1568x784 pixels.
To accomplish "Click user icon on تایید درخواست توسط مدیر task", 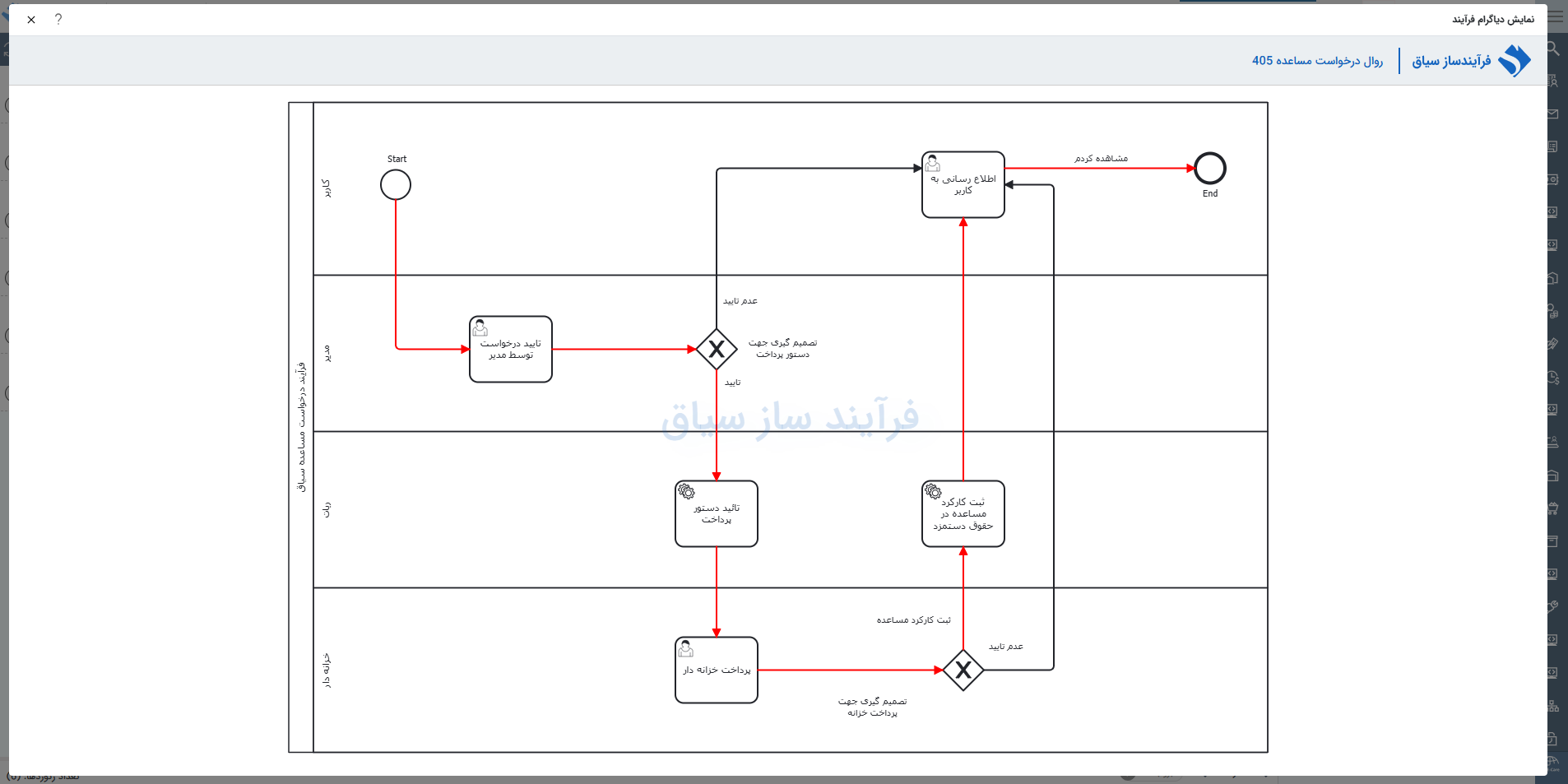I will pos(480,327).
